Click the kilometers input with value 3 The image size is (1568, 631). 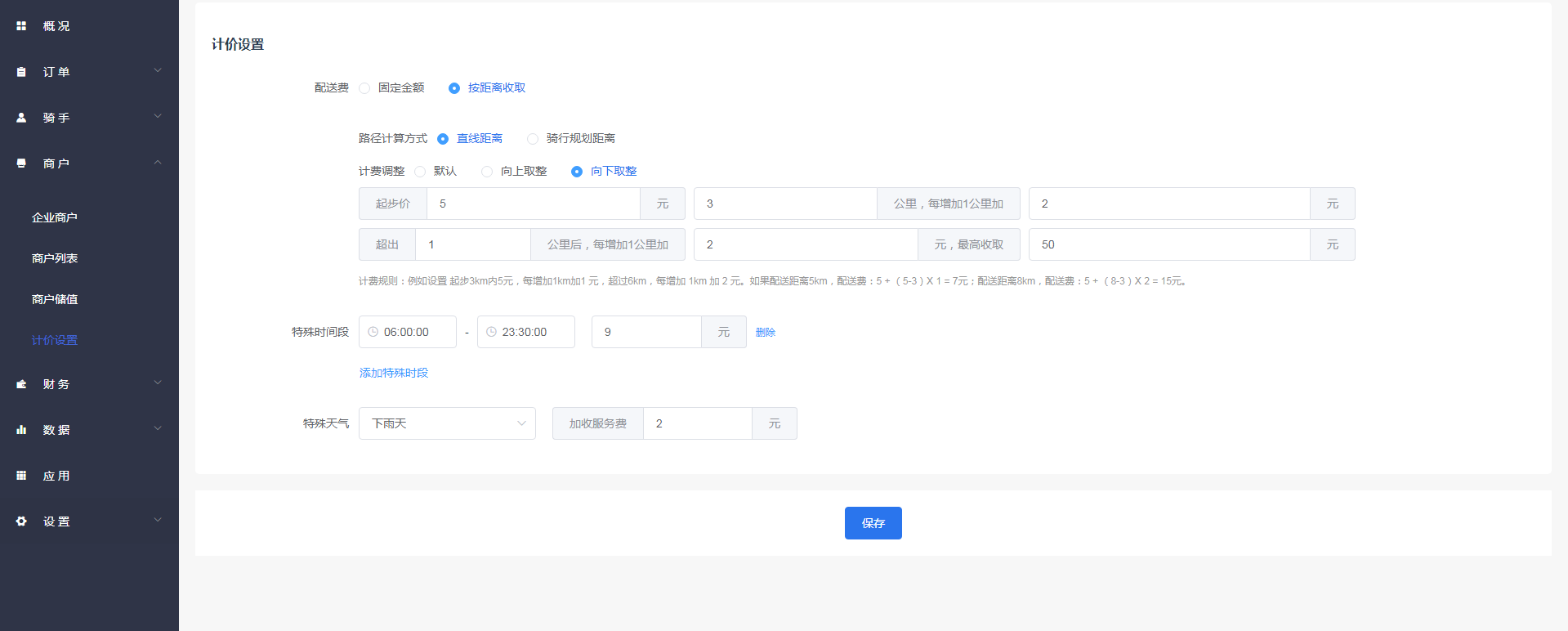785,204
